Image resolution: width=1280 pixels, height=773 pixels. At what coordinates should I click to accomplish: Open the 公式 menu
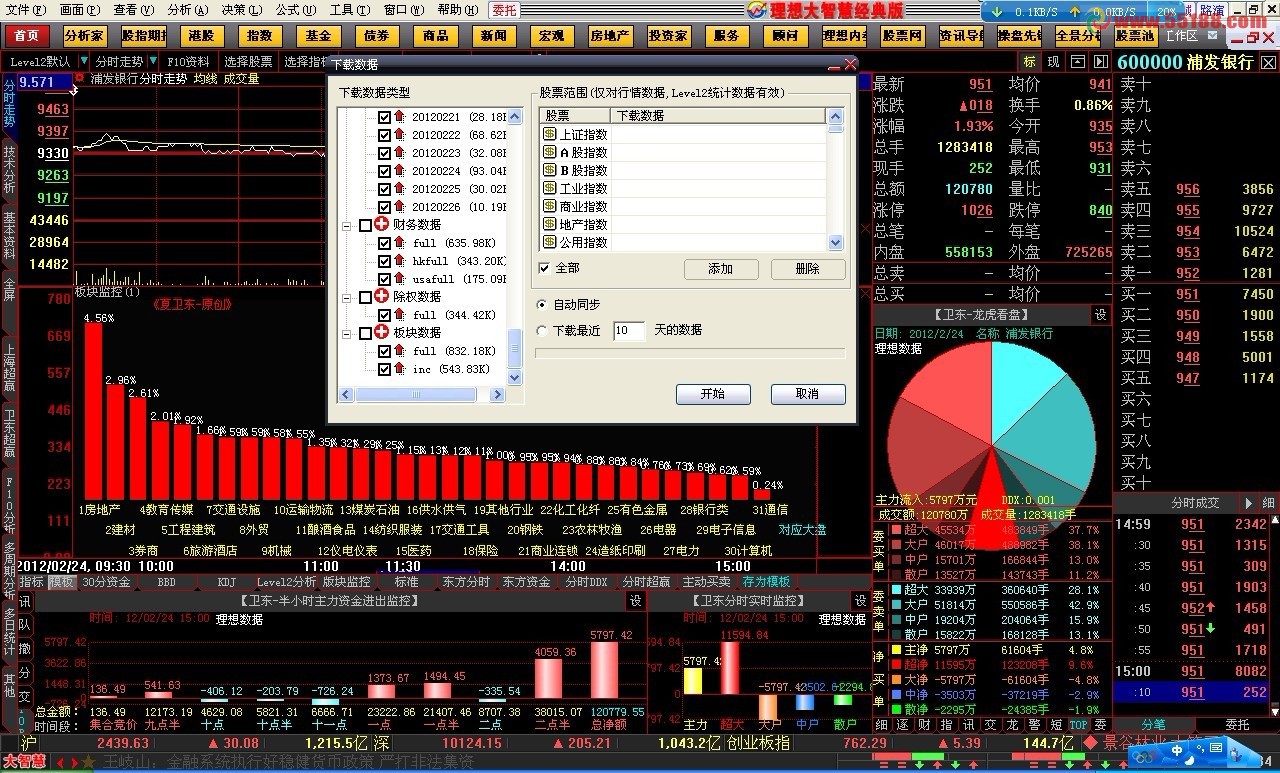[296, 9]
